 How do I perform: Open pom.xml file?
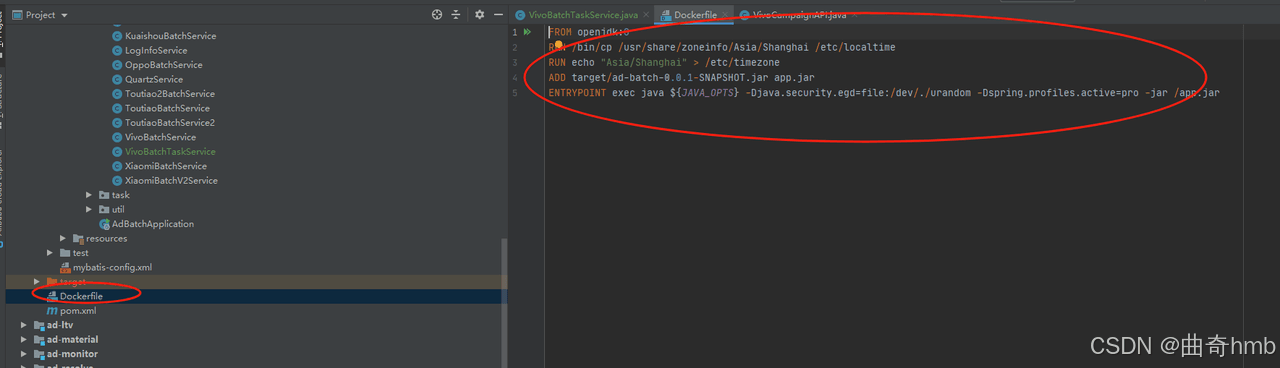point(78,311)
